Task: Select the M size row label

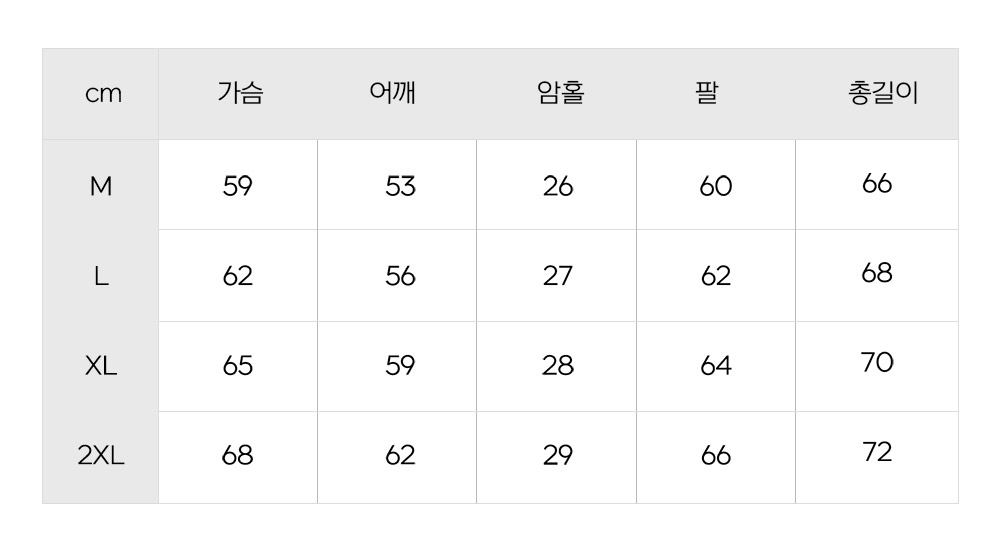Action: (x=101, y=186)
